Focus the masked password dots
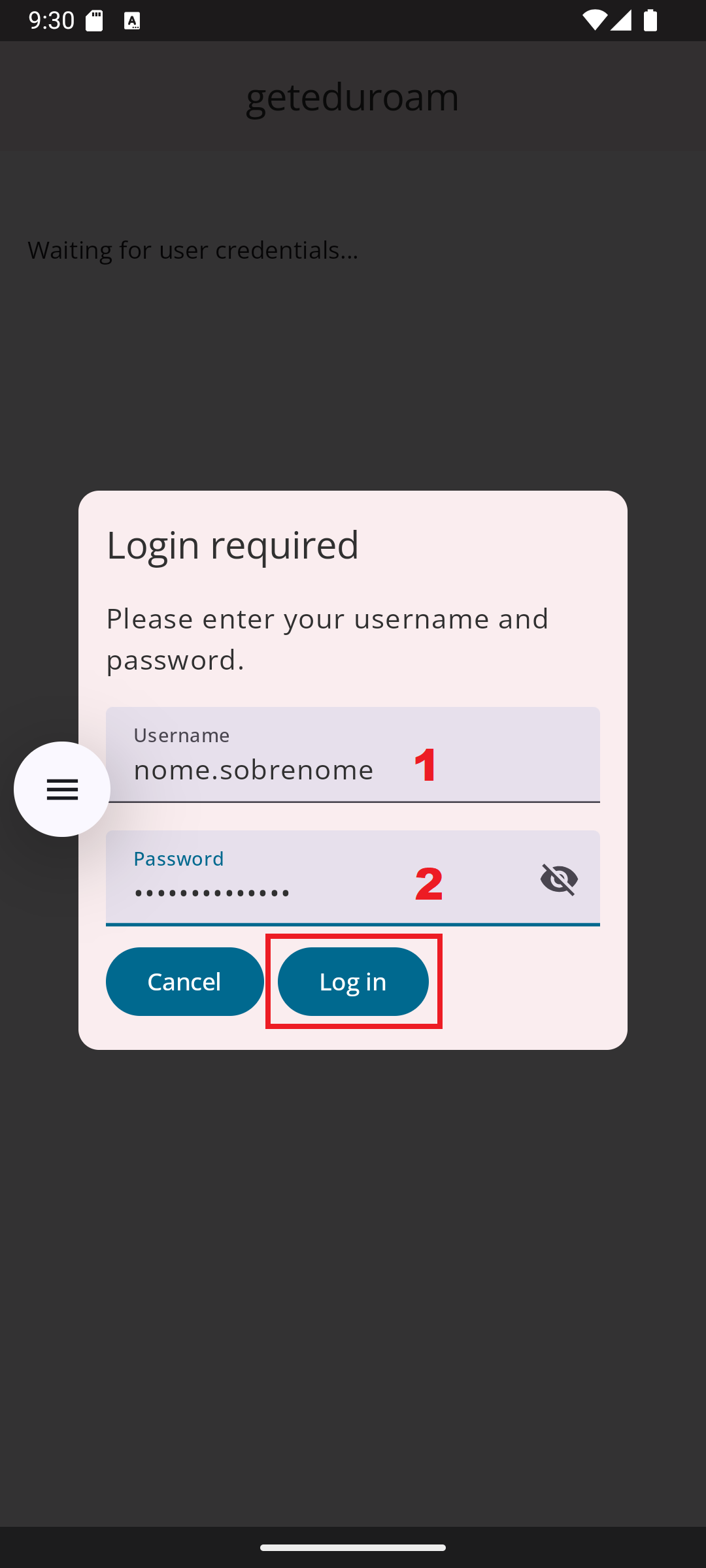 tap(212, 892)
